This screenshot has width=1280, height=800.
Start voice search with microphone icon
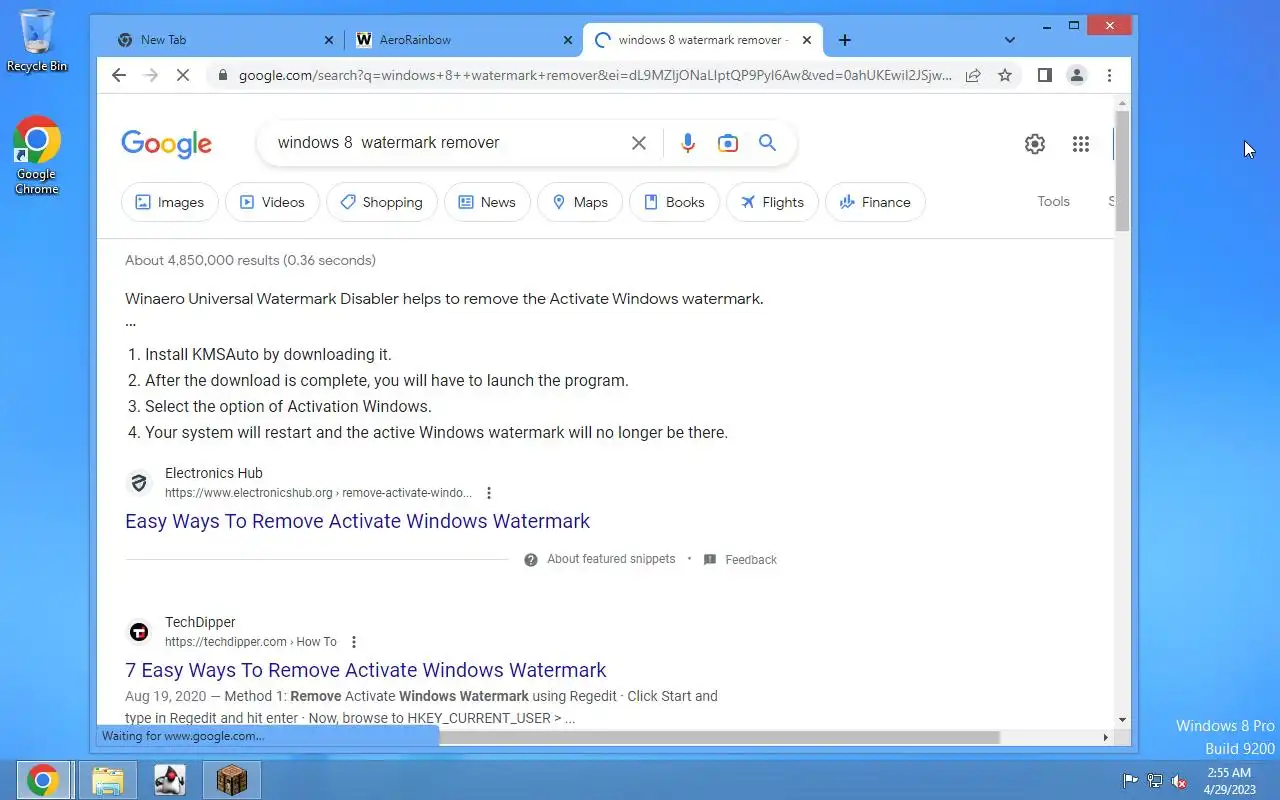tap(688, 143)
